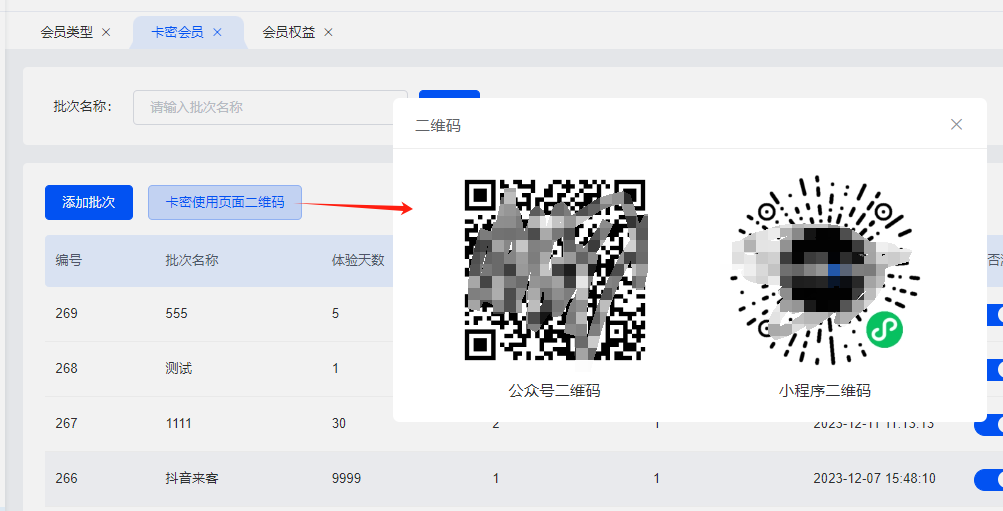Select the 卡密会员 tab
The width and height of the screenshot is (1003, 511).
point(177,32)
